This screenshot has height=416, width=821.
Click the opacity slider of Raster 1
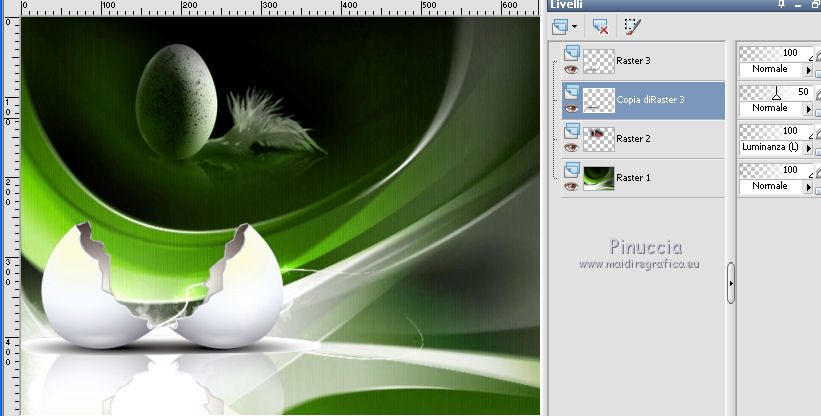776,171
